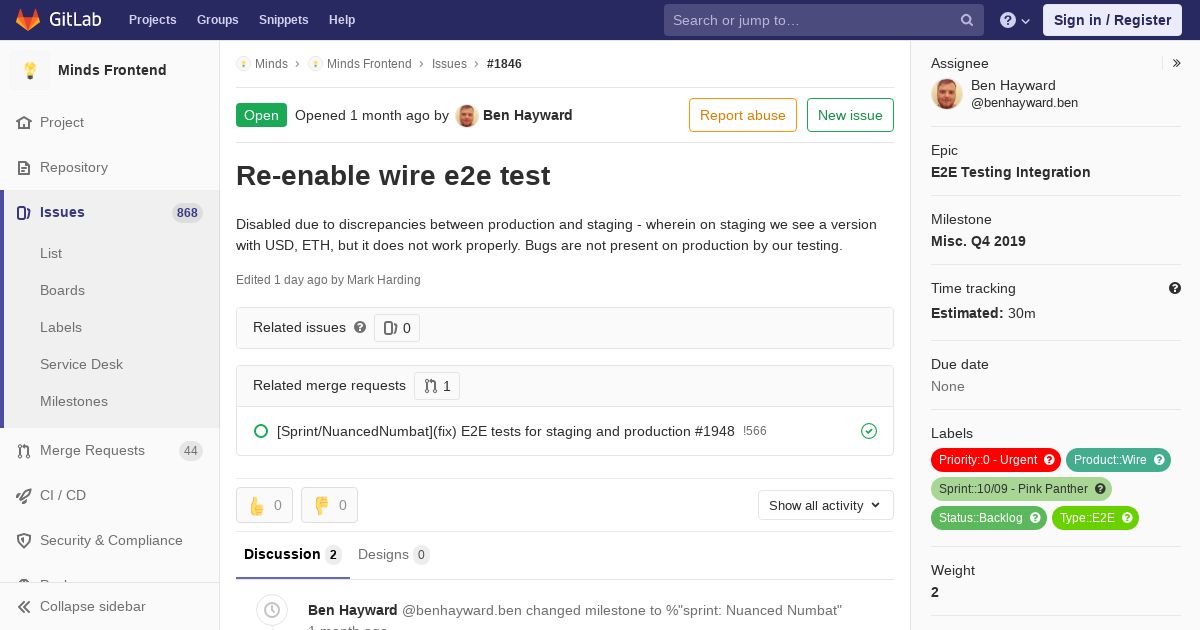Screen dimensions: 1200x630
Task: Click the New issue button
Action: coord(850,115)
